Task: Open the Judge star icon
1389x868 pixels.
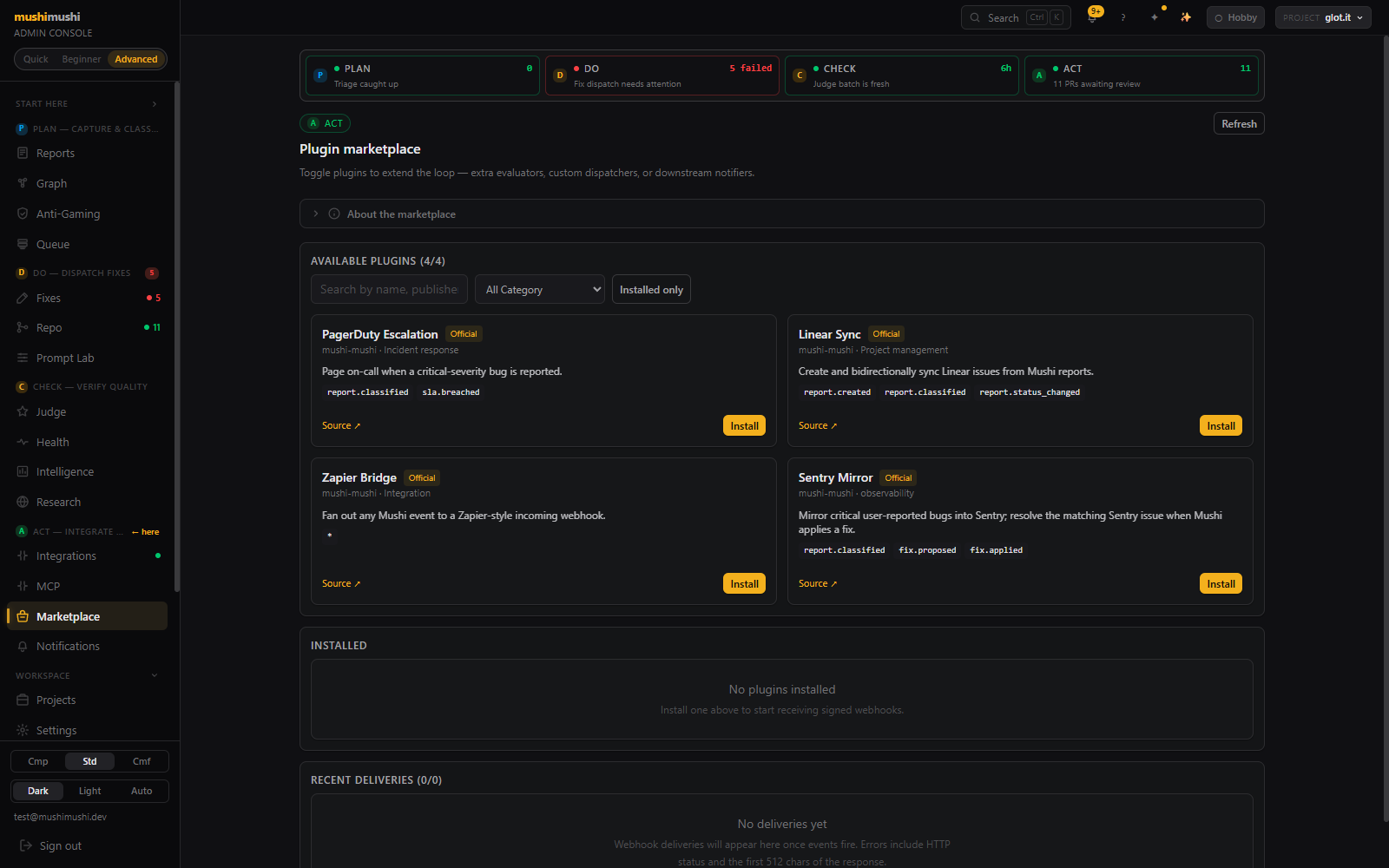Action: 23,411
